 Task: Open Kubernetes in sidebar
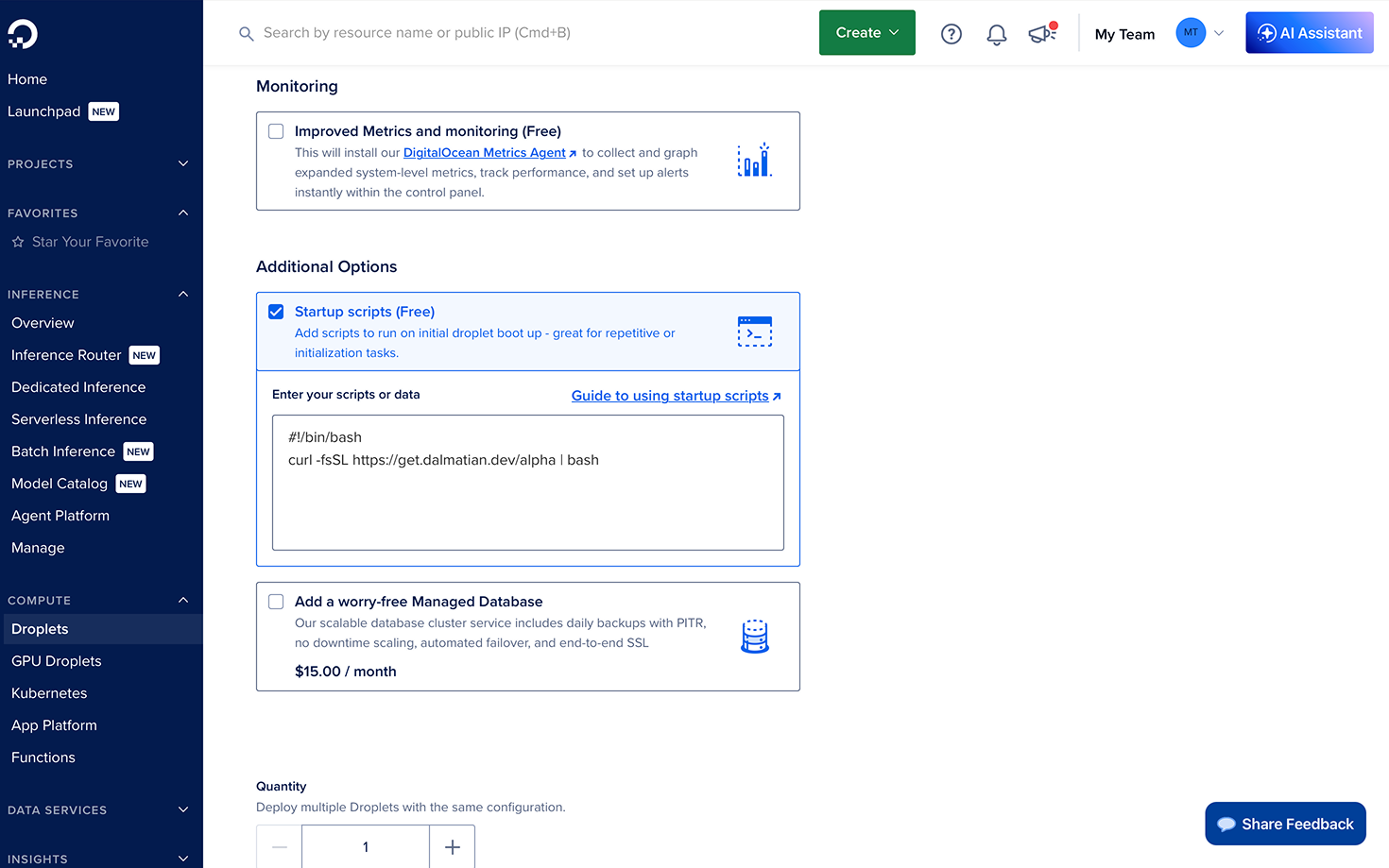(x=49, y=693)
